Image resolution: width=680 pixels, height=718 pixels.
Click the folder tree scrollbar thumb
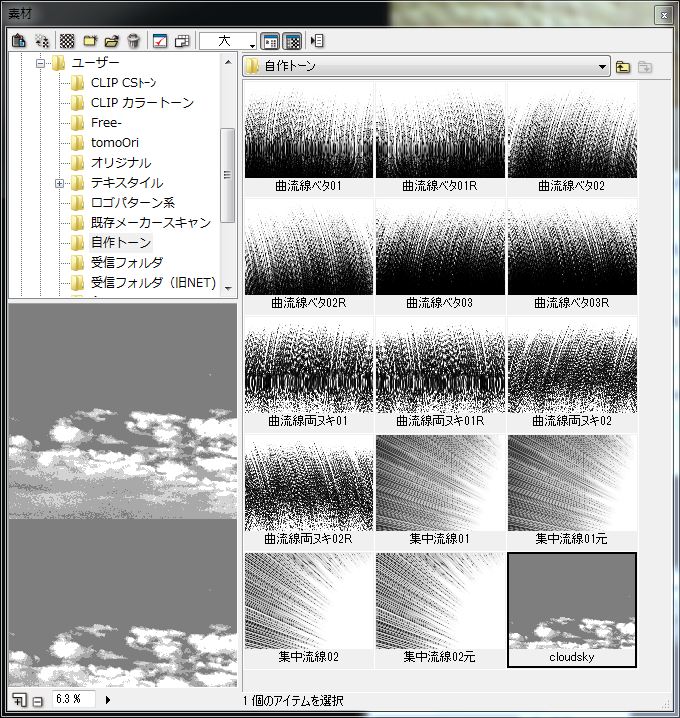pos(228,175)
